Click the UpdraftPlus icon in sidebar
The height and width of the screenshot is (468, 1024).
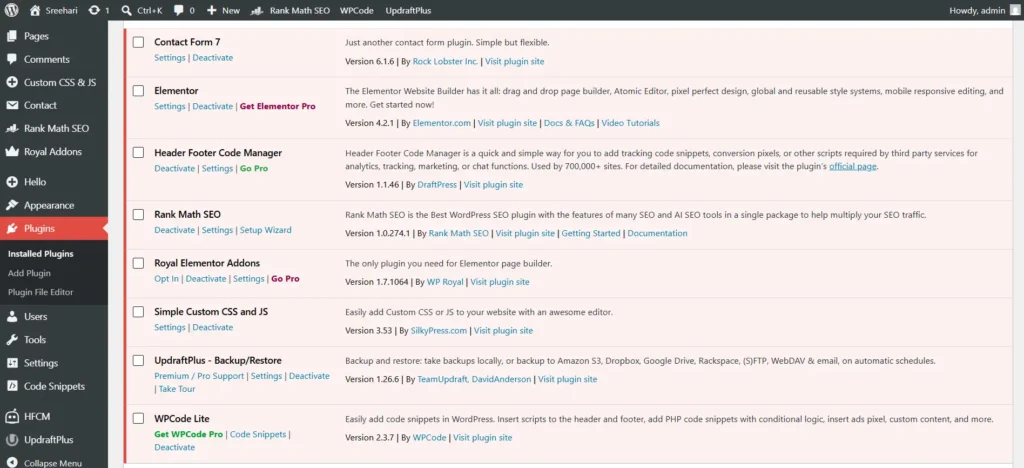click(12, 440)
